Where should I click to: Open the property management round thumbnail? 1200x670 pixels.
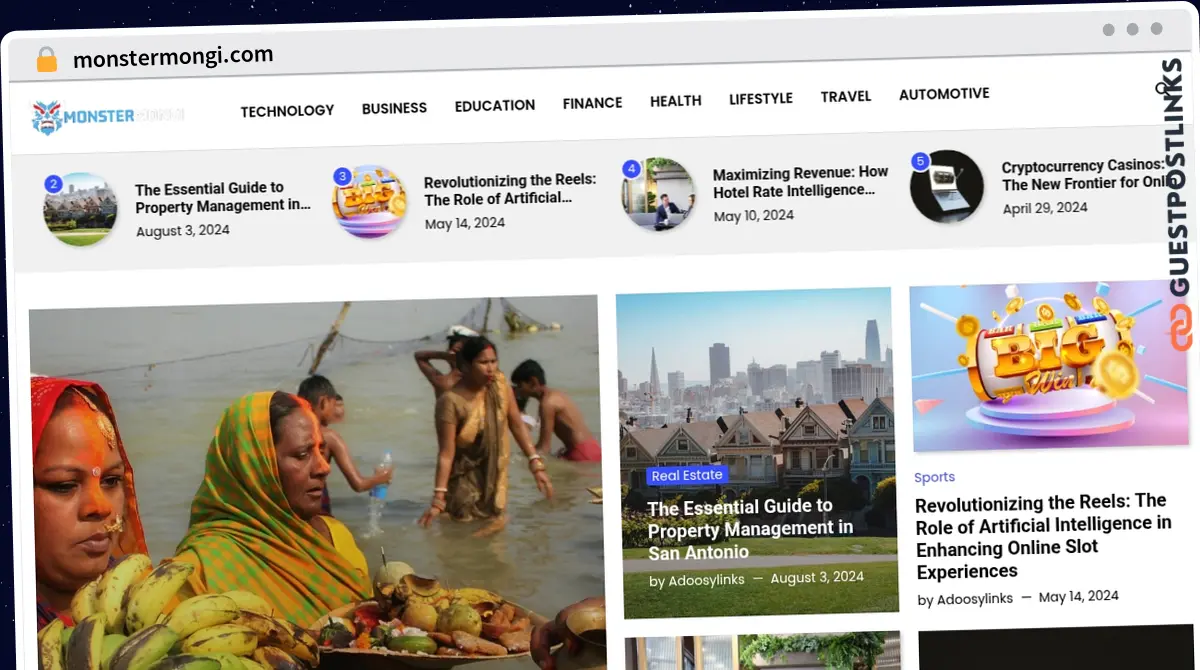(x=80, y=209)
